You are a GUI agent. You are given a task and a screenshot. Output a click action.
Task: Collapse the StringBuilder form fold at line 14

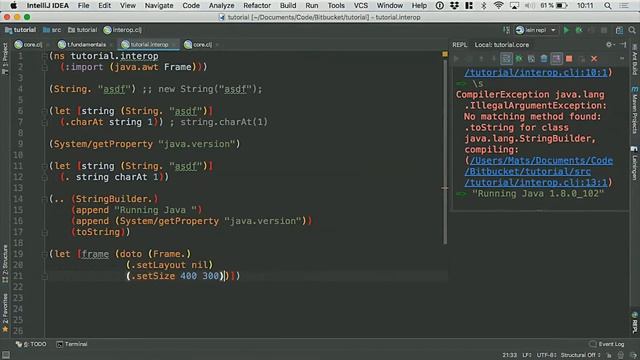click(x=44, y=199)
